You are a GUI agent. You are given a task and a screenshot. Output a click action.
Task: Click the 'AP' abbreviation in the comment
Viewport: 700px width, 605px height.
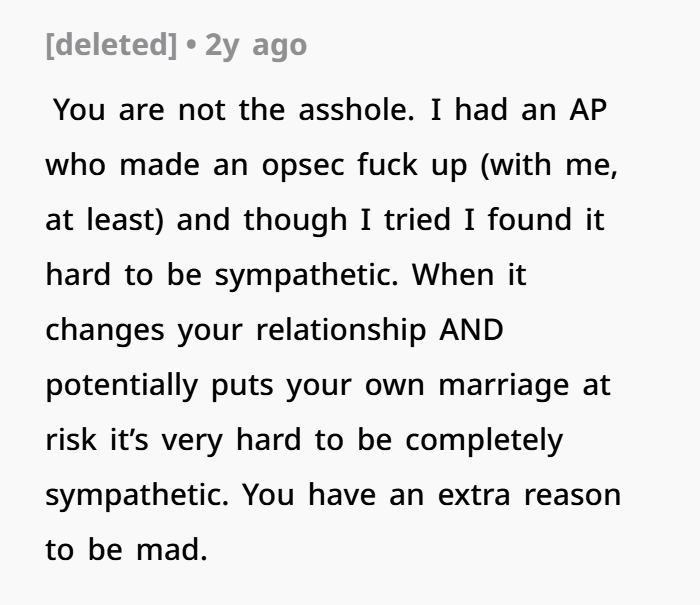(x=586, y=109)
